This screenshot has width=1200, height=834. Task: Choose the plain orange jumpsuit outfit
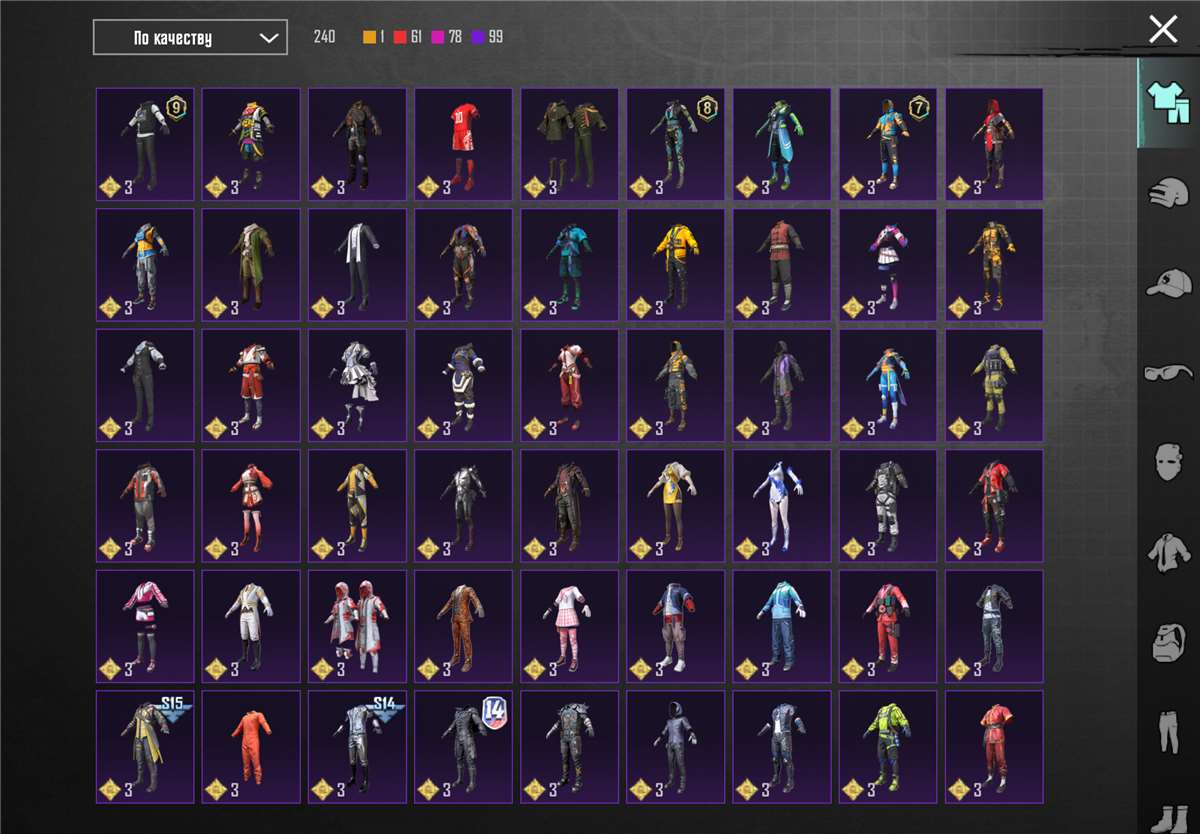coord(251,746)
